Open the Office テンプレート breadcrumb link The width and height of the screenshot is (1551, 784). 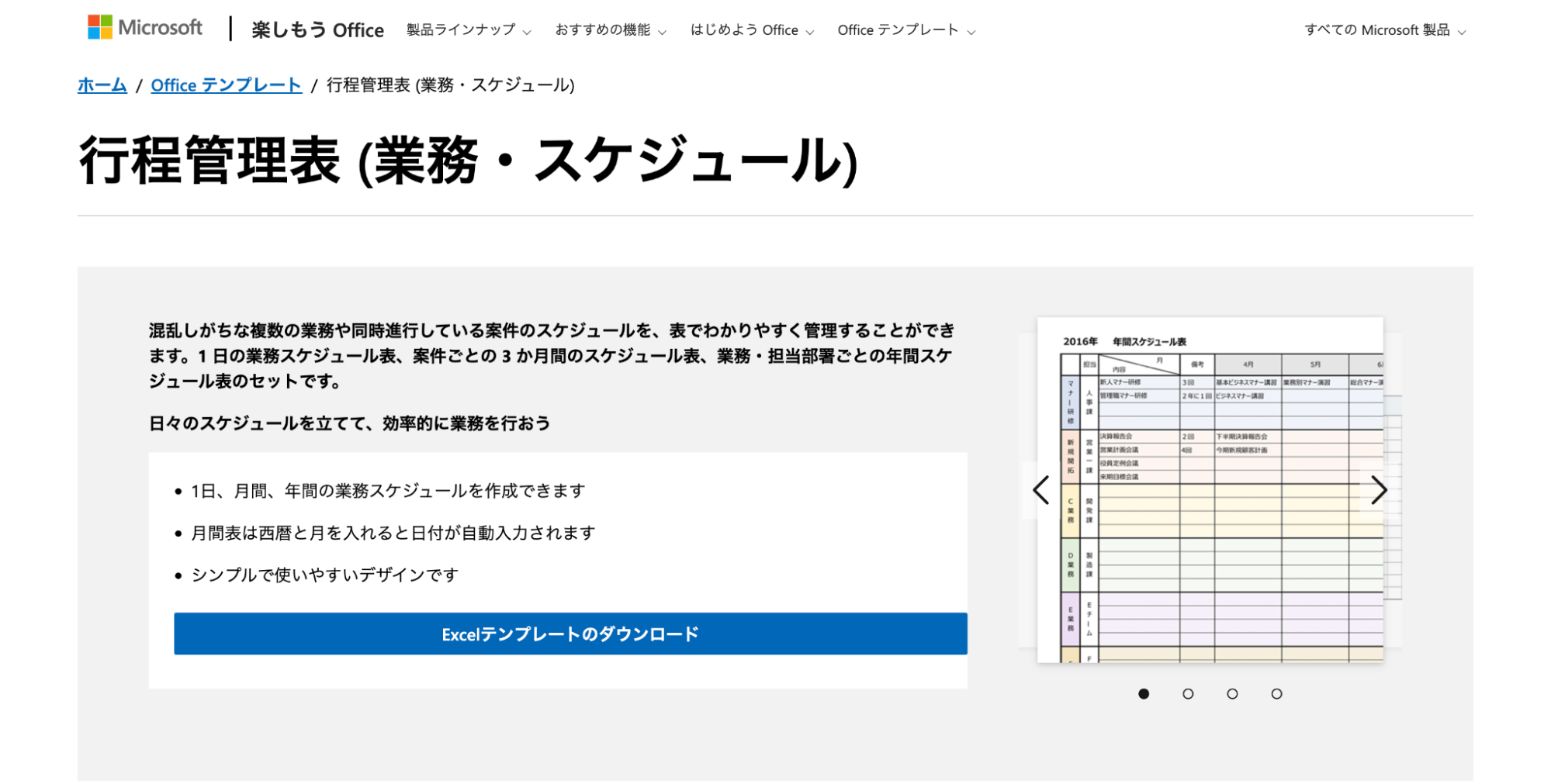pos(226,85)
